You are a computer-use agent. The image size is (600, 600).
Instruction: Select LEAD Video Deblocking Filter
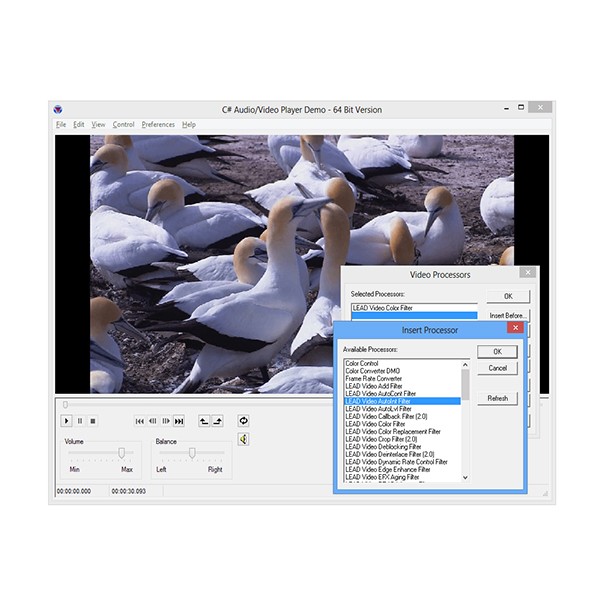tap(390, 446)
